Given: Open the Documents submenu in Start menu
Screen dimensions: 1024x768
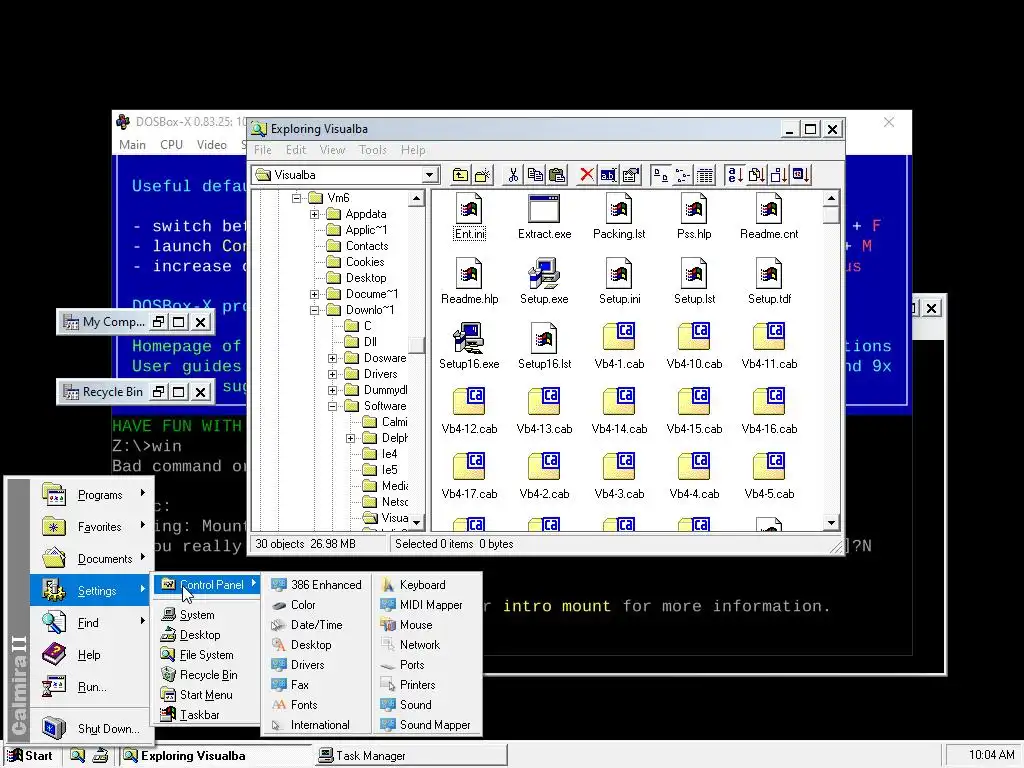Looking at the screenshot, I should [x=91, y=558].
